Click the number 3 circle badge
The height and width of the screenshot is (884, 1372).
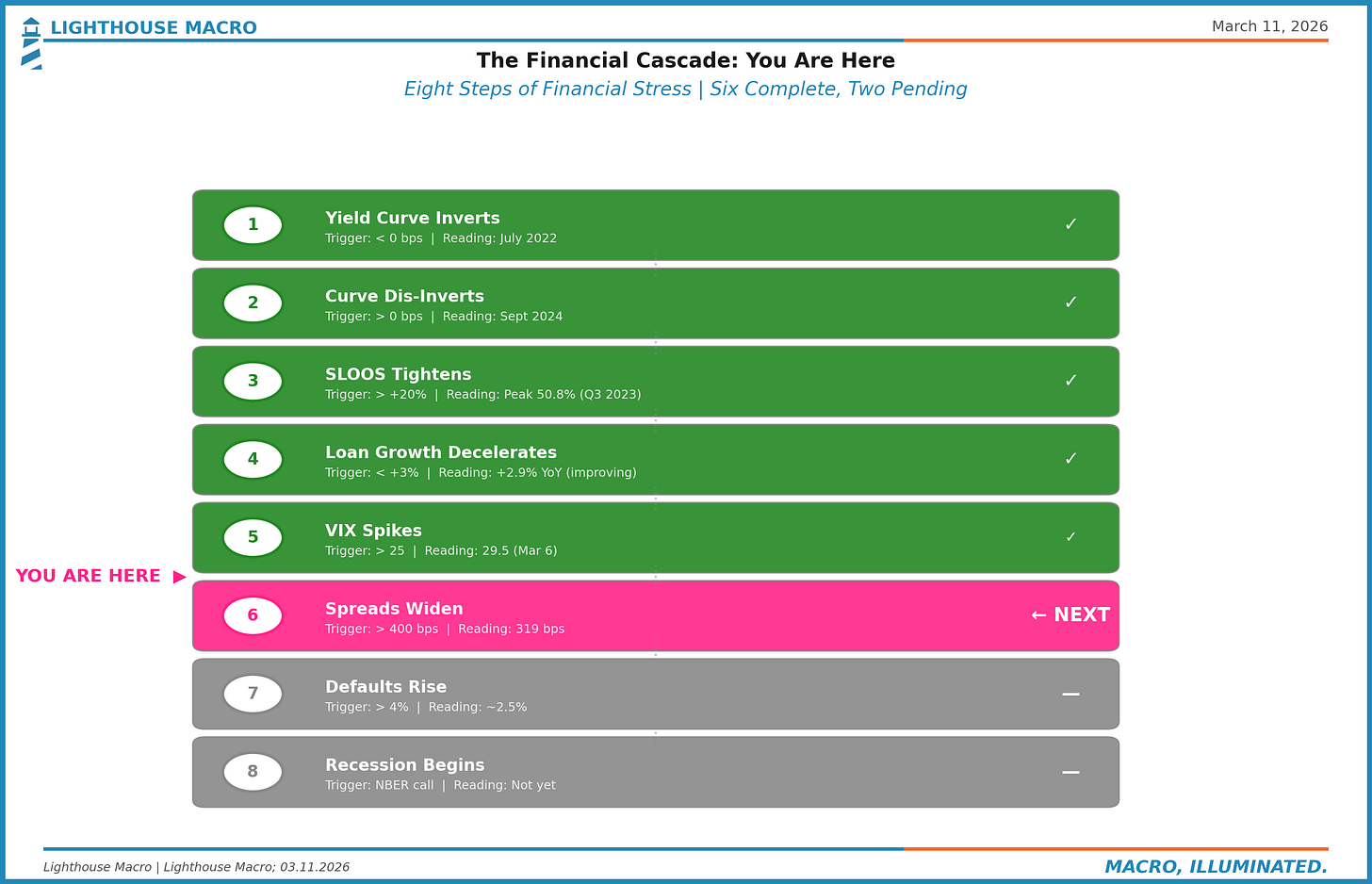(x=253, y=382)
